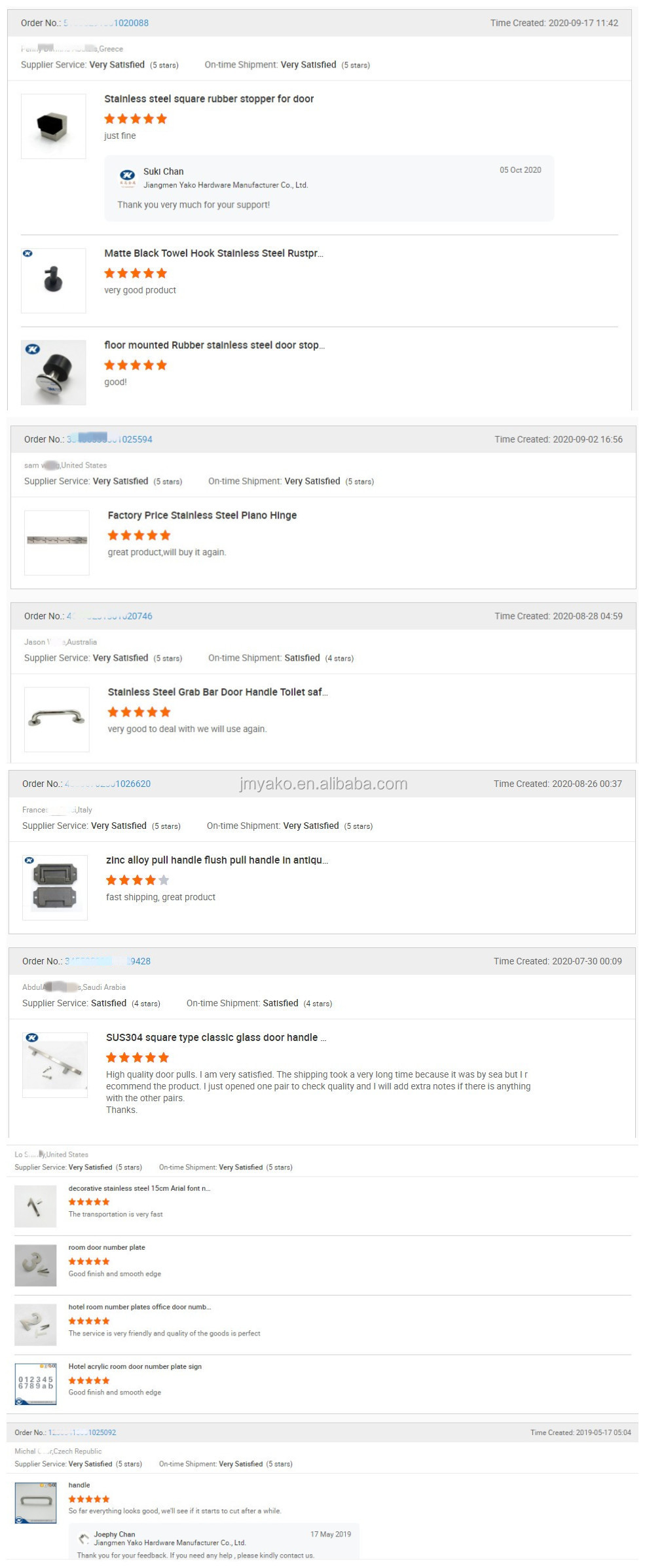Click the stars under Stainless Steel Grab Bar
645x1568 pixels.
point(139,712)
